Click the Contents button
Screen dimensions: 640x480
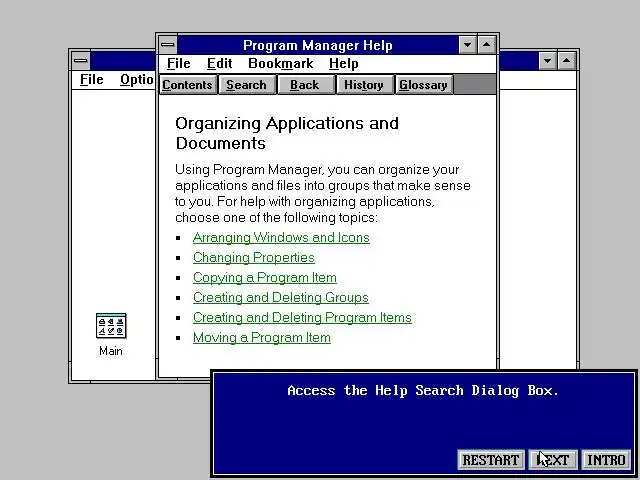pyautogui.click(x=187, y=85)
